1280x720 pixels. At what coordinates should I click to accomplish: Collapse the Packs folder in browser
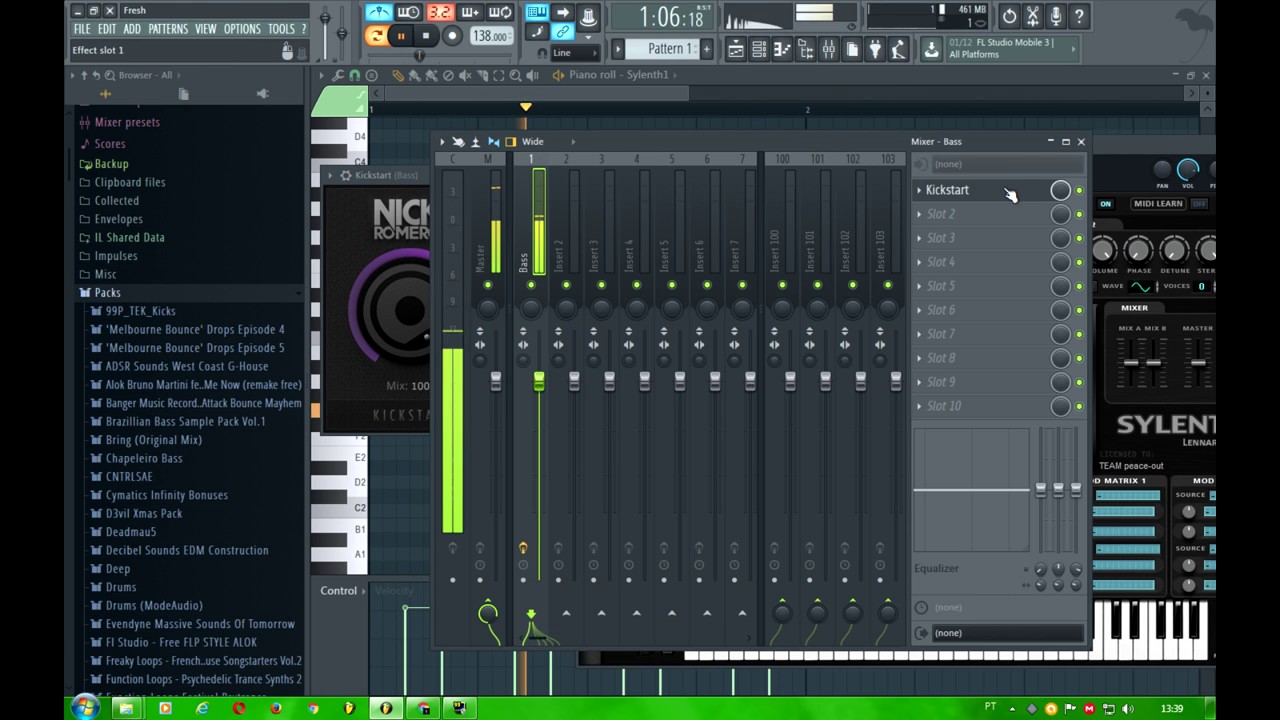107,293
